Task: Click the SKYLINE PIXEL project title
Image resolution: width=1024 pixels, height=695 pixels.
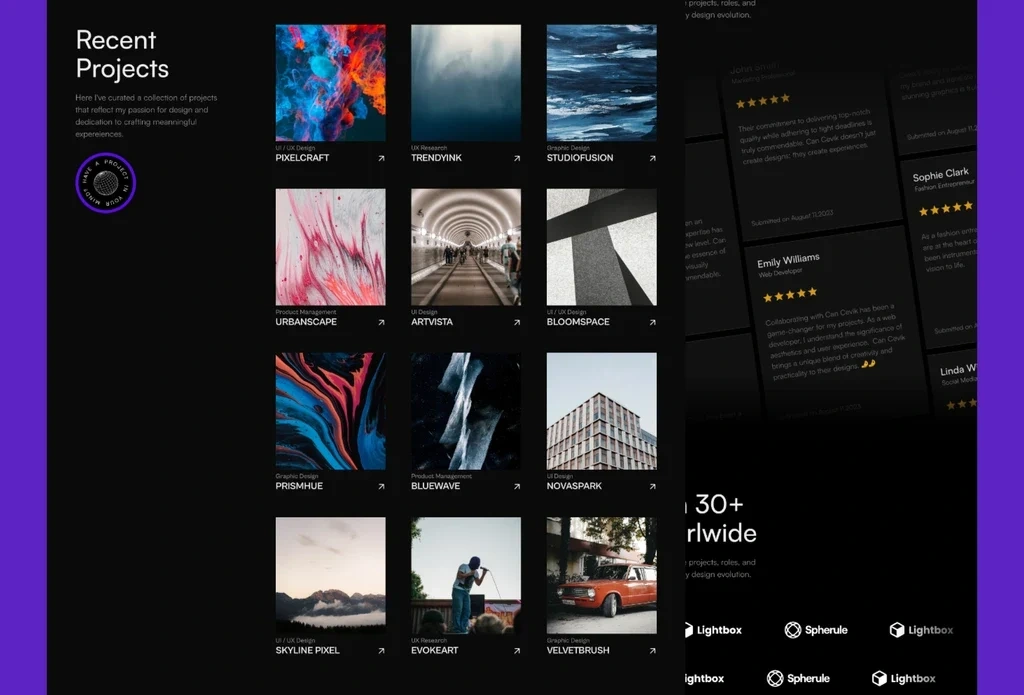Action: [308, 651]
